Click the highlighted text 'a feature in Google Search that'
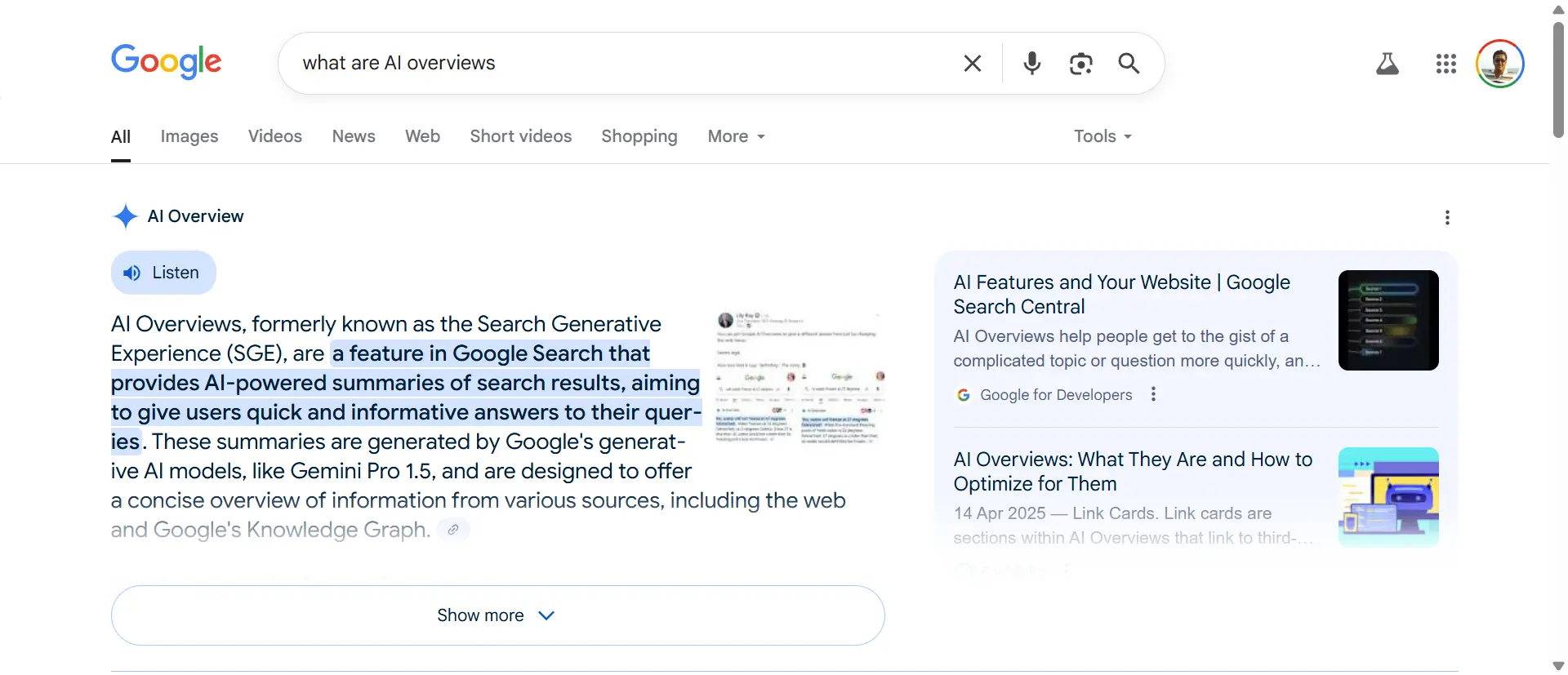This screenshot has width=1568, height=675. point(491,353)
